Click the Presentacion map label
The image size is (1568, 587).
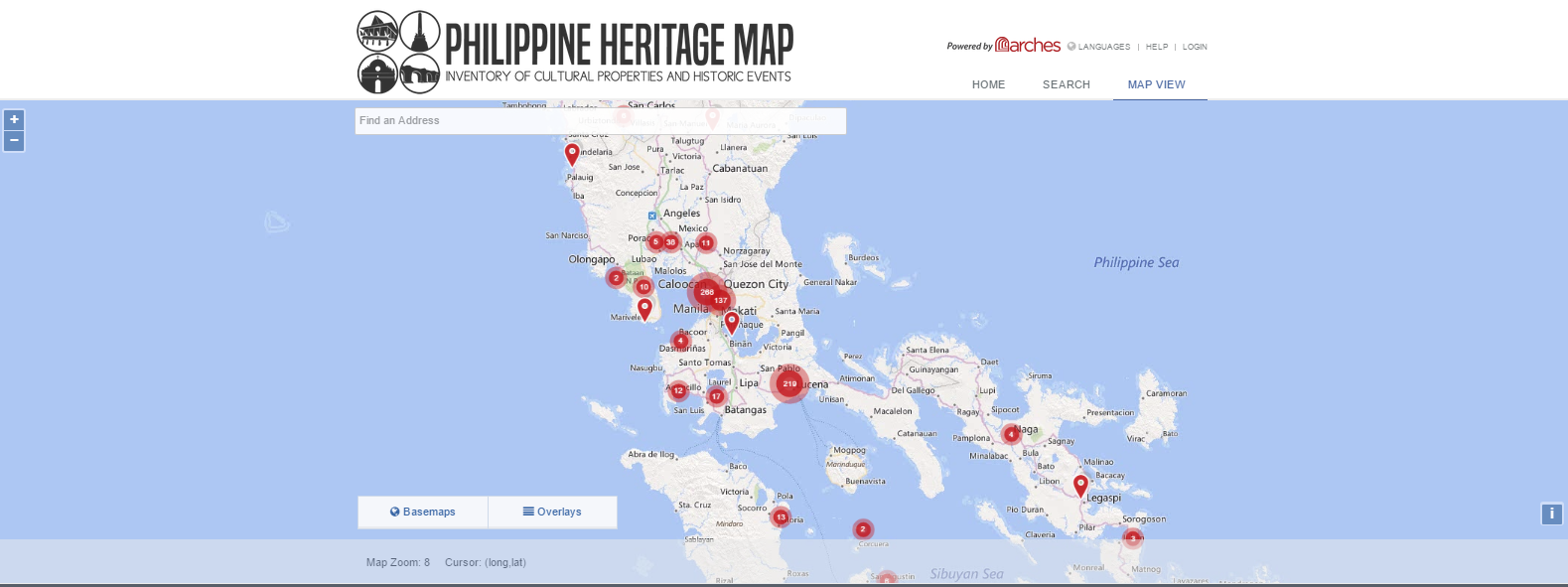tap(1110, 412)
